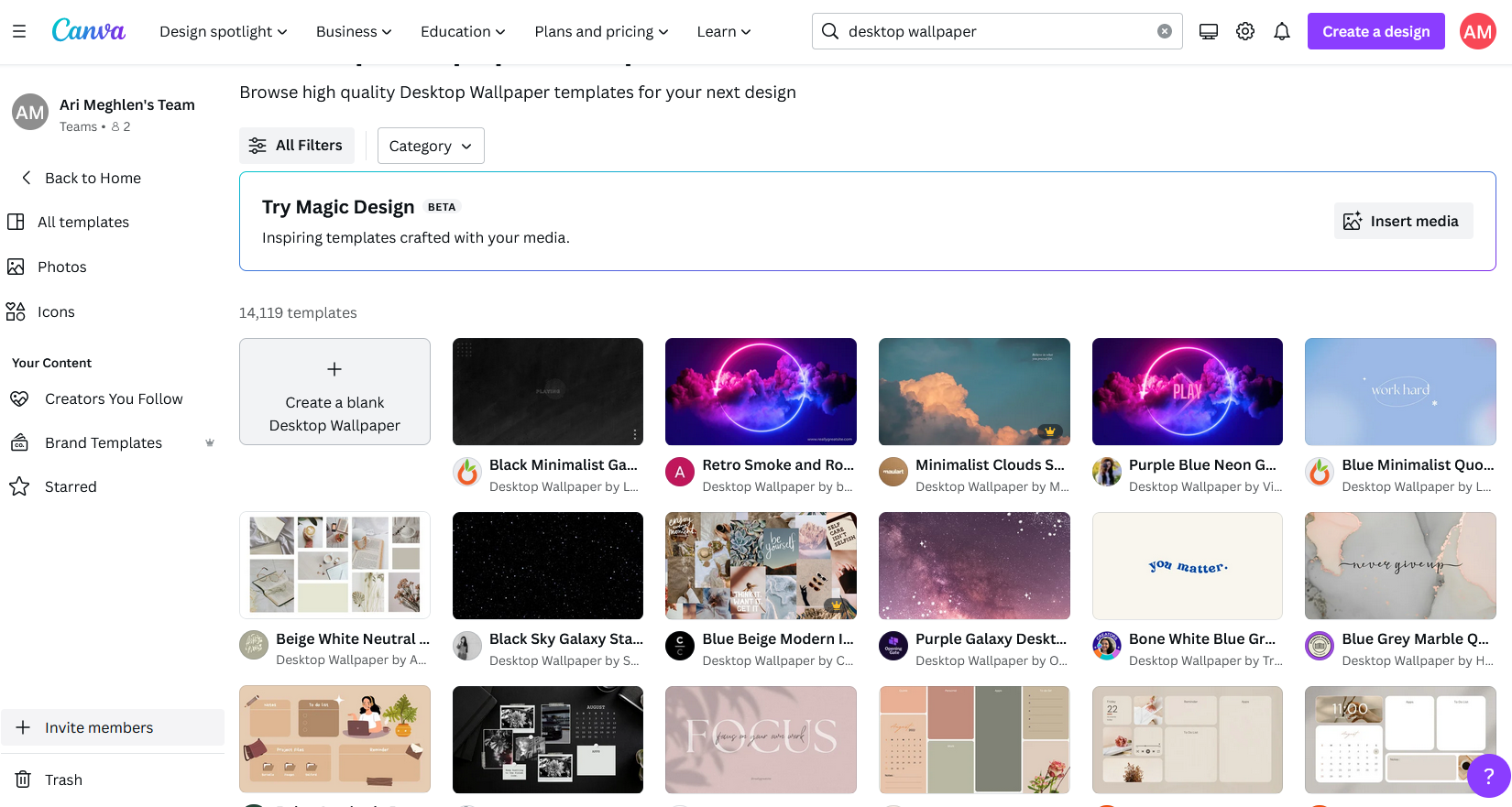Screen dimensions: 1512x807
Task: Open the All Filters panel
Action: click(x=296, y=146)
